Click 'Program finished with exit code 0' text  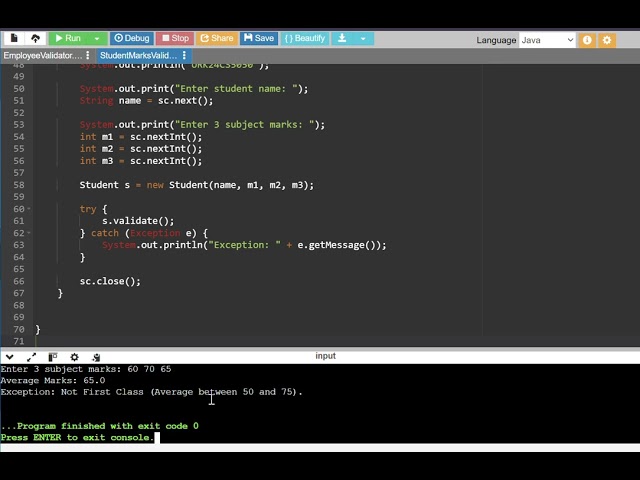click(x=100, y=426)
